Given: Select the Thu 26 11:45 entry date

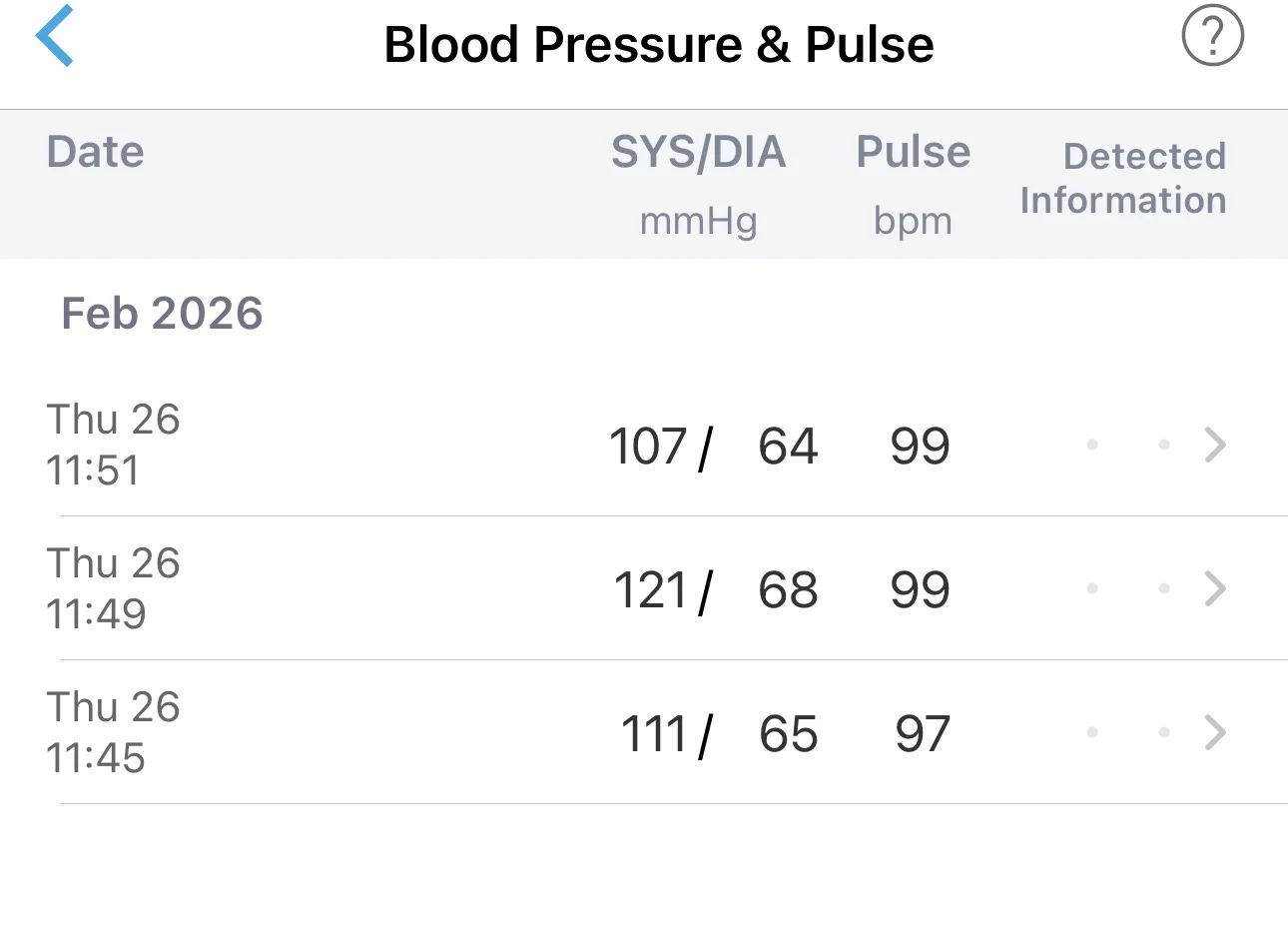Looking at the screenshot, I should pos(113,732).
